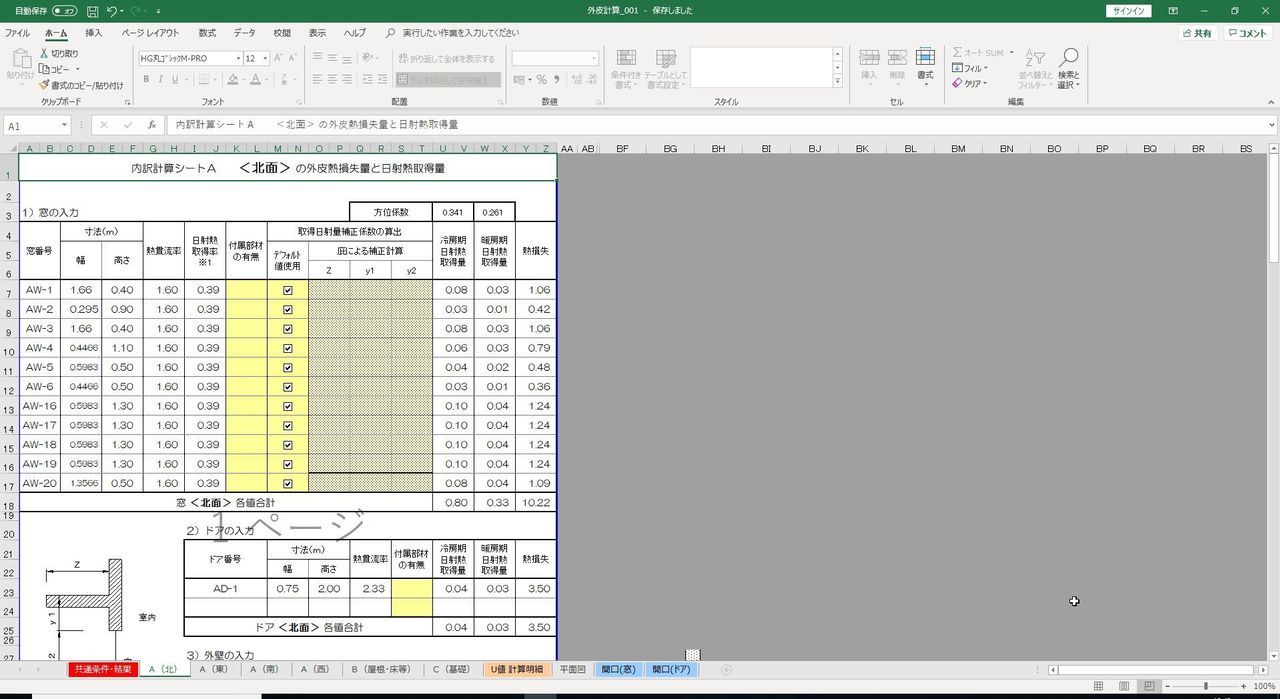The width and height of the screenshot is (1280, 699).
Task: Click the add new sheet plus button
Action: [727, 670]
